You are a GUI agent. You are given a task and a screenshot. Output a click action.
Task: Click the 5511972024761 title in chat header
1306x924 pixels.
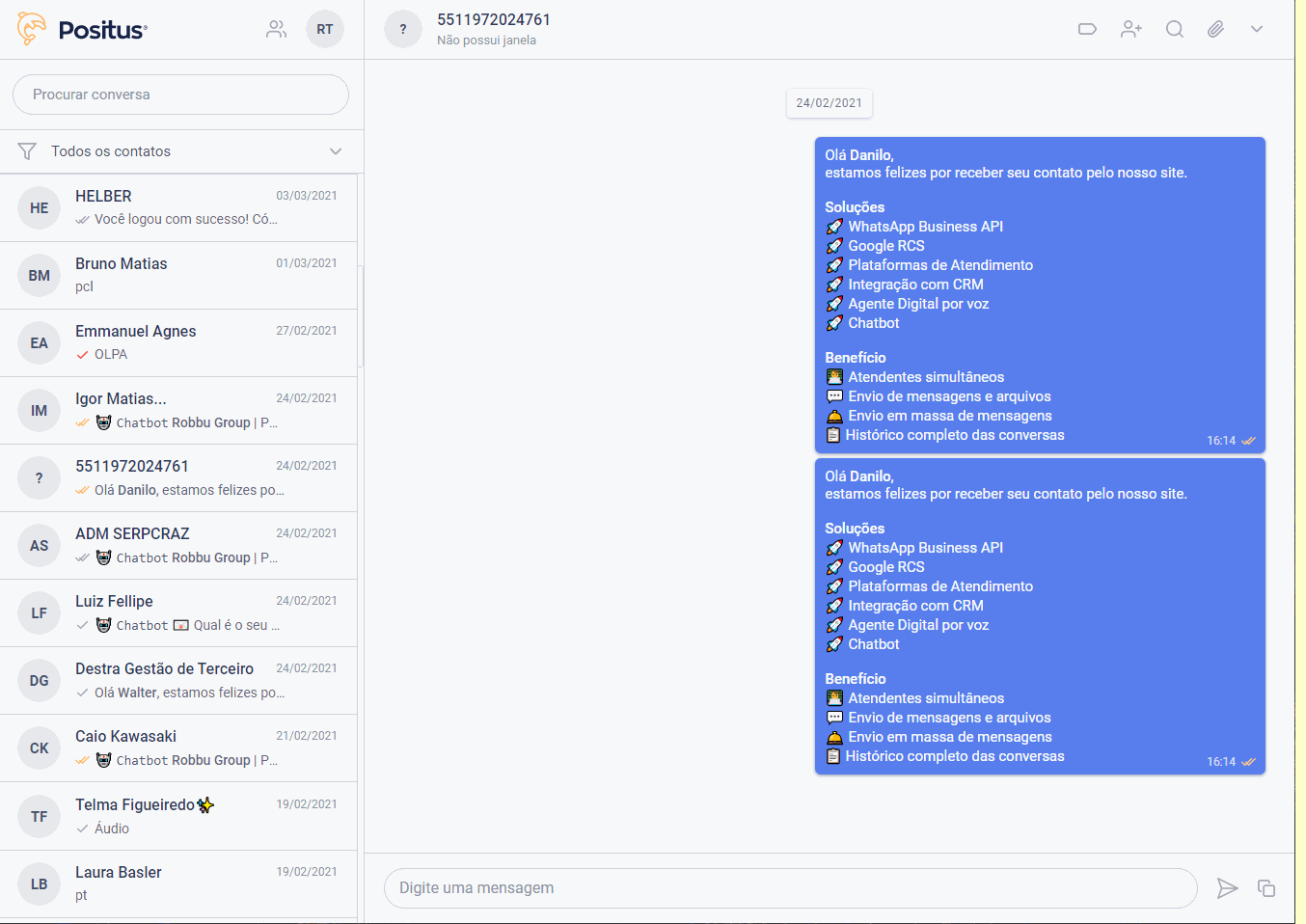pyautogui.click(x=494, y=19)
